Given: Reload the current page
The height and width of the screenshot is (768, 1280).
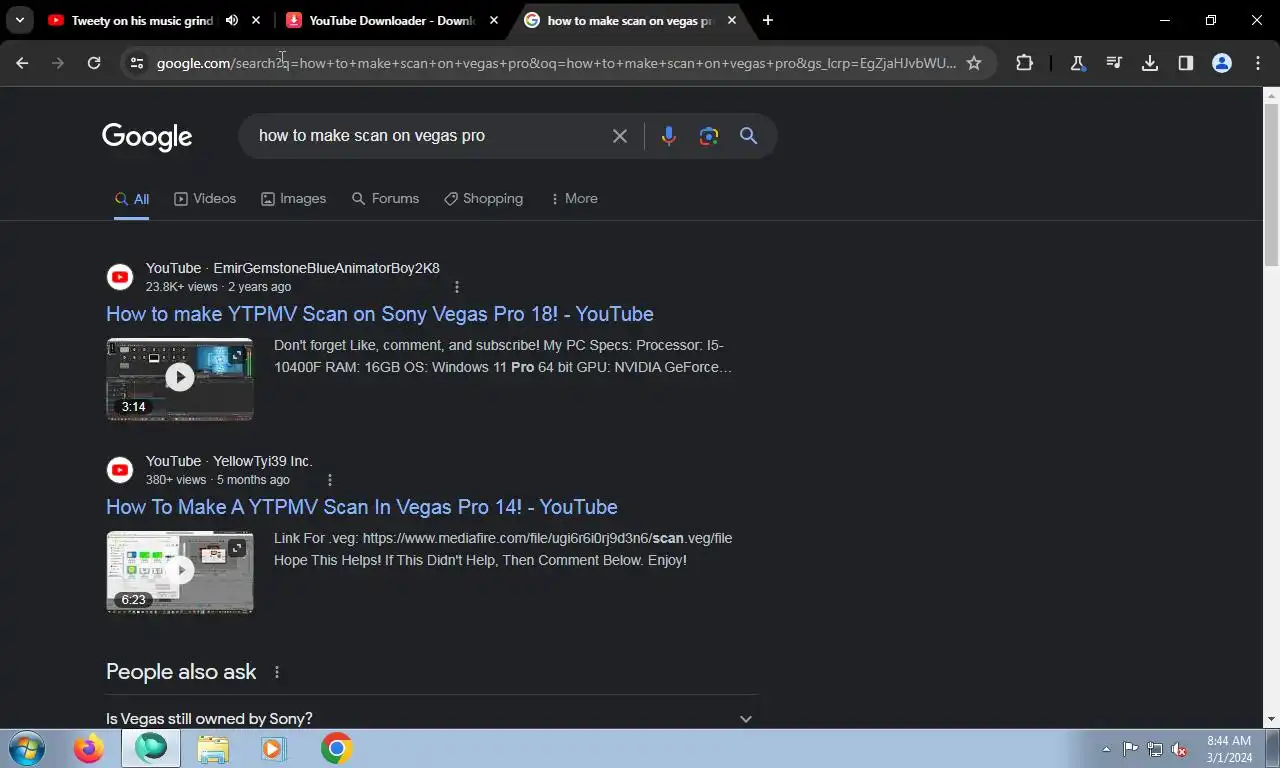Looking at the screenshot, I should click(x=94, y=63).
